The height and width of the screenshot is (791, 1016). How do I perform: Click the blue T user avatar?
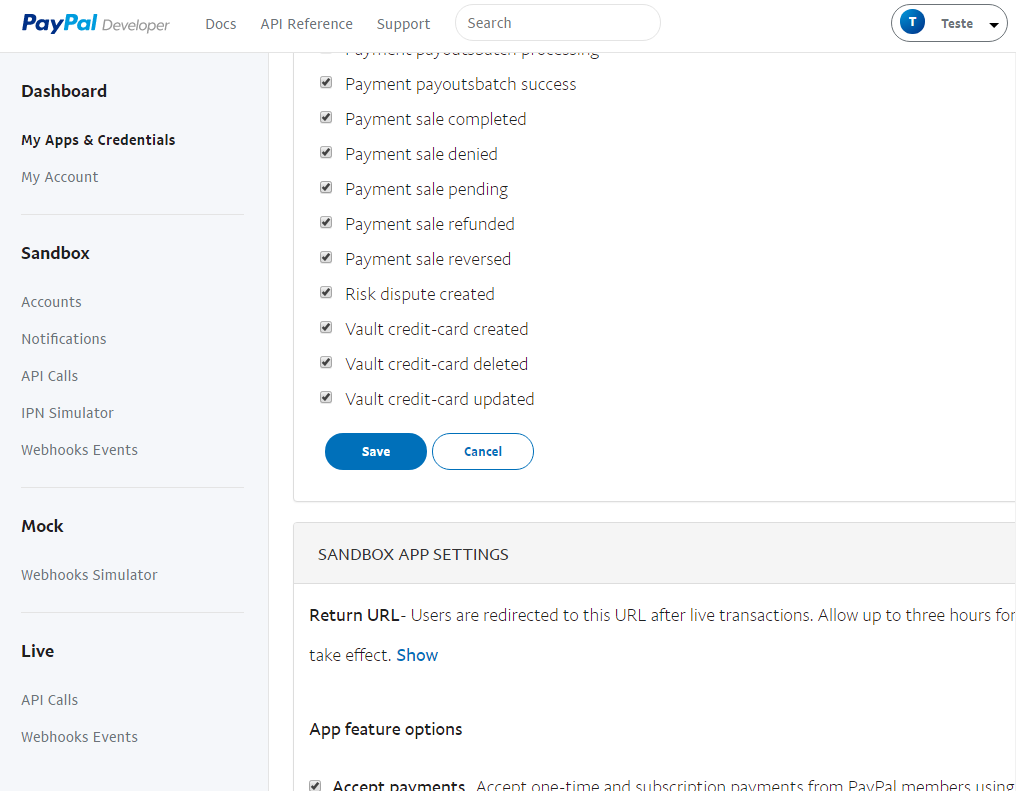(912, 23)
